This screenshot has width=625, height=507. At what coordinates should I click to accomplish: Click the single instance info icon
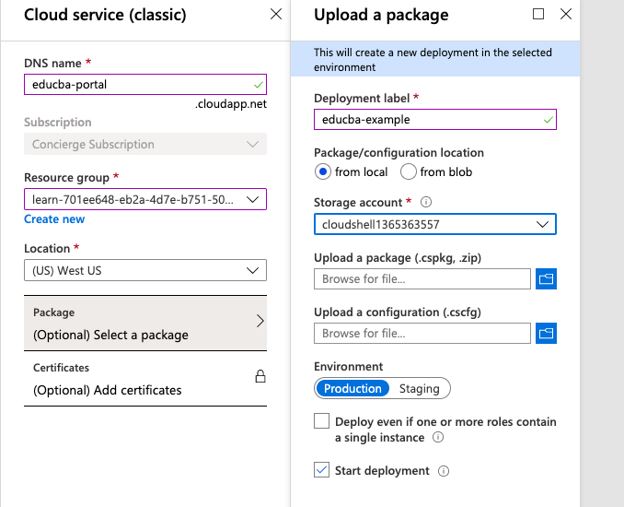pos(439,438)
